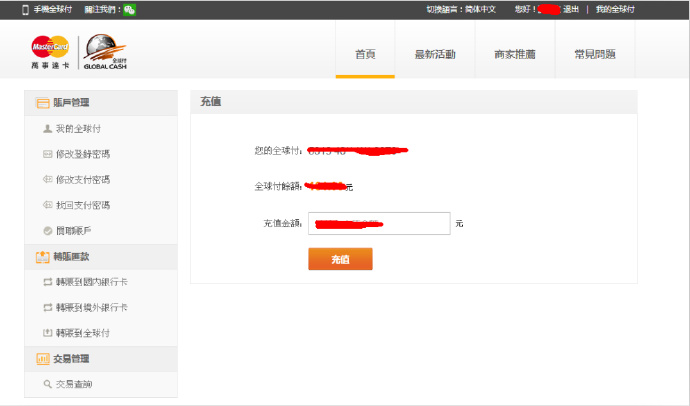Click the Global Cash globe logo
Viewport: 690px width, 406px height.
coord(105,51)
